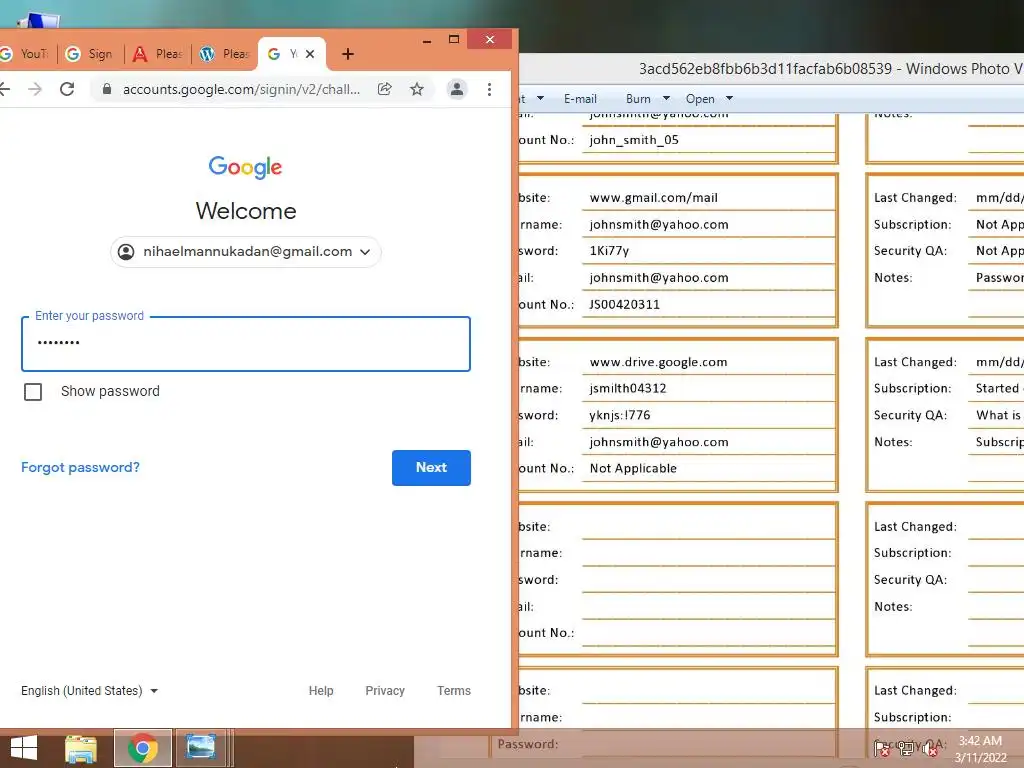The height and width of the screenshot is (768, 1024).
Task: Open the Chrome profile avatar menu
Action: (456, 89)
